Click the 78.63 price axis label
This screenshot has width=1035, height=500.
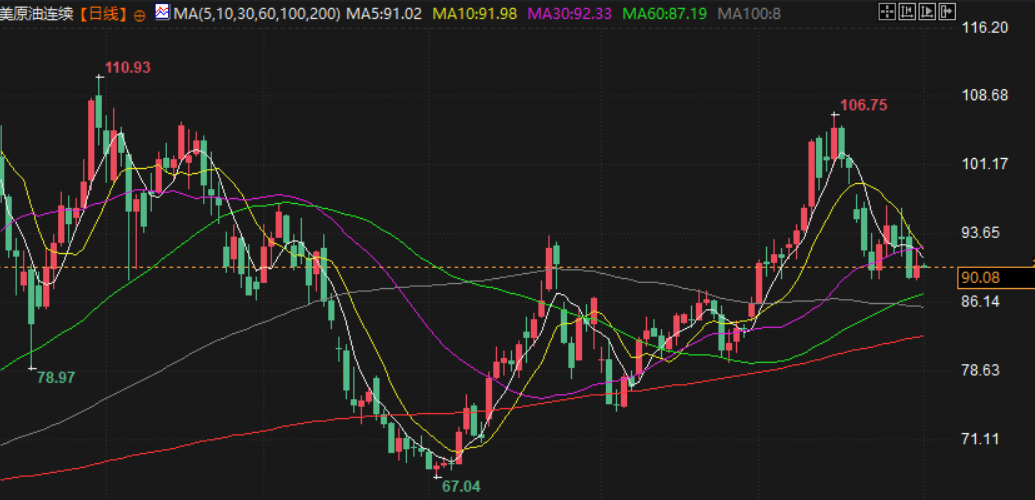click(x=982, y=370)
